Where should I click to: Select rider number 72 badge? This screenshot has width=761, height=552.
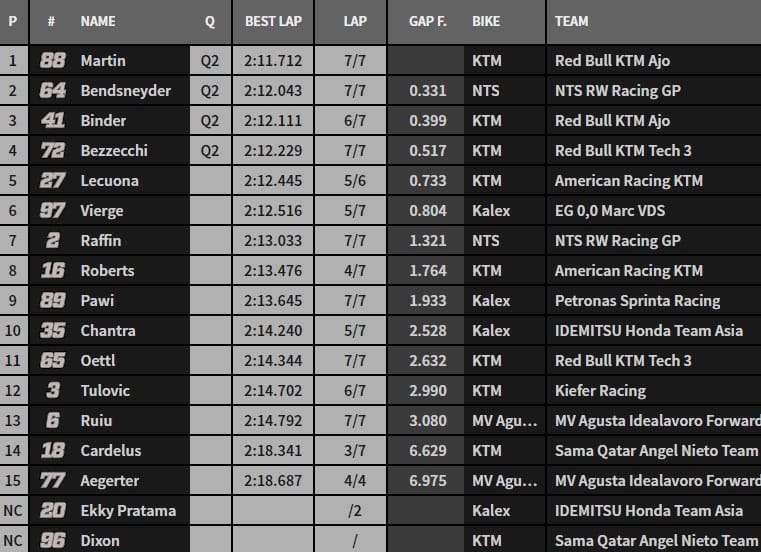tap(52, 151)
